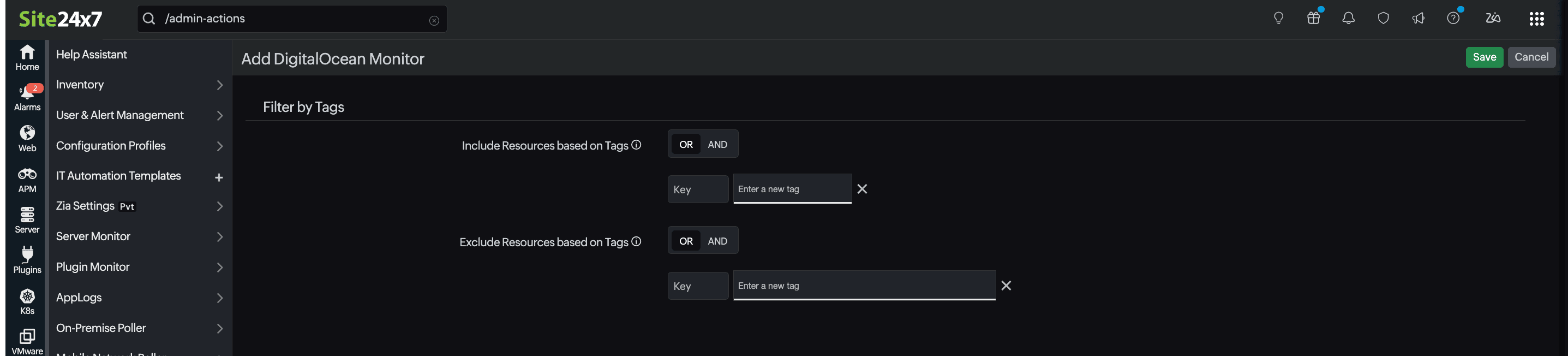Image resolution: width=1568 pixels, height=356 pixels.
Task: Select OR for Exclude Resources tags
Action: (686, 241)
